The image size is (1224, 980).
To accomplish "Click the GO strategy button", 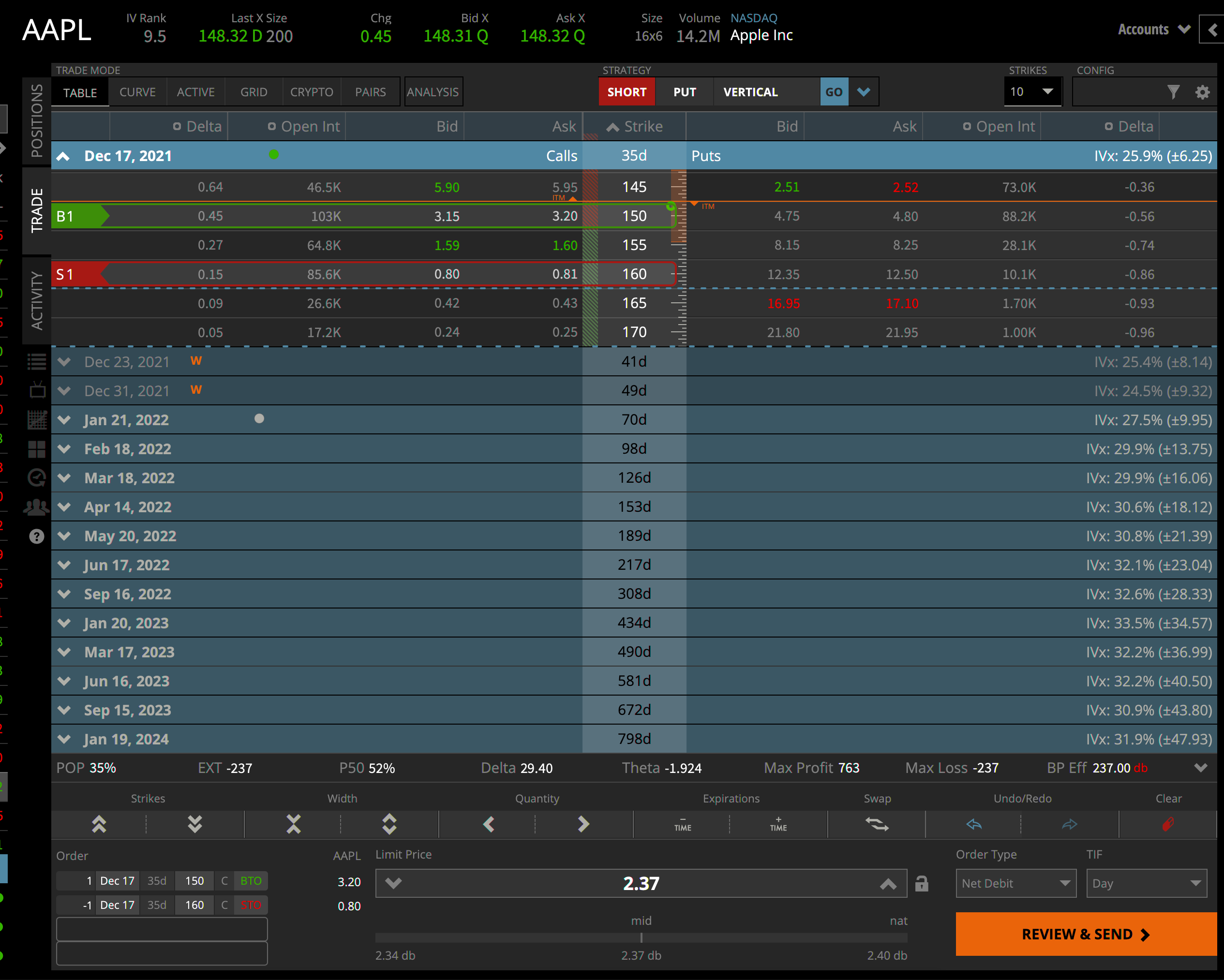I will [834, 92].
